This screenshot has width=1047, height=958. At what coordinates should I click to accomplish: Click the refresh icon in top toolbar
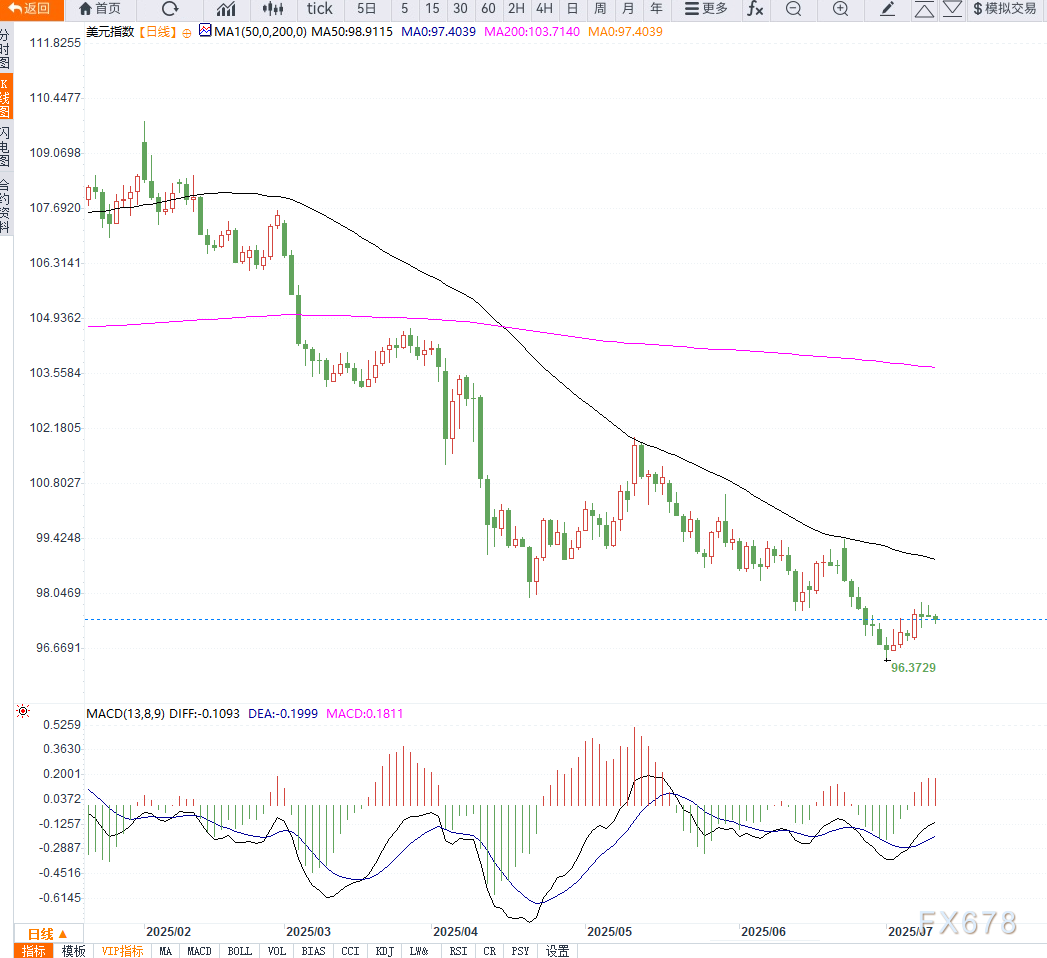[x=170, y=9]
